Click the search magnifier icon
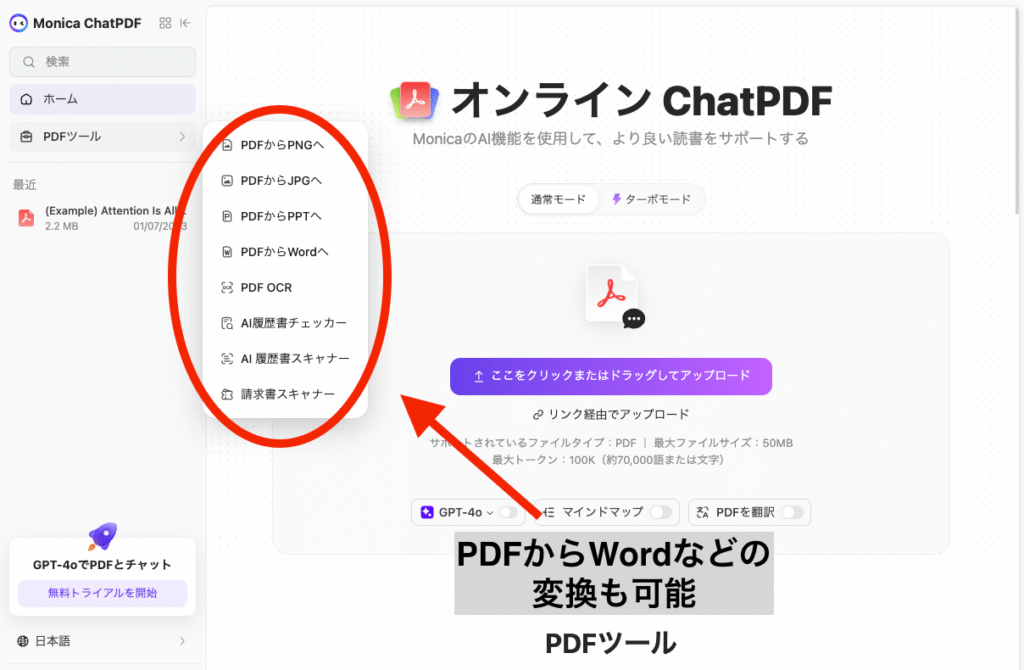Screen dimensions: 1024x670 click(x=29, y=62)
